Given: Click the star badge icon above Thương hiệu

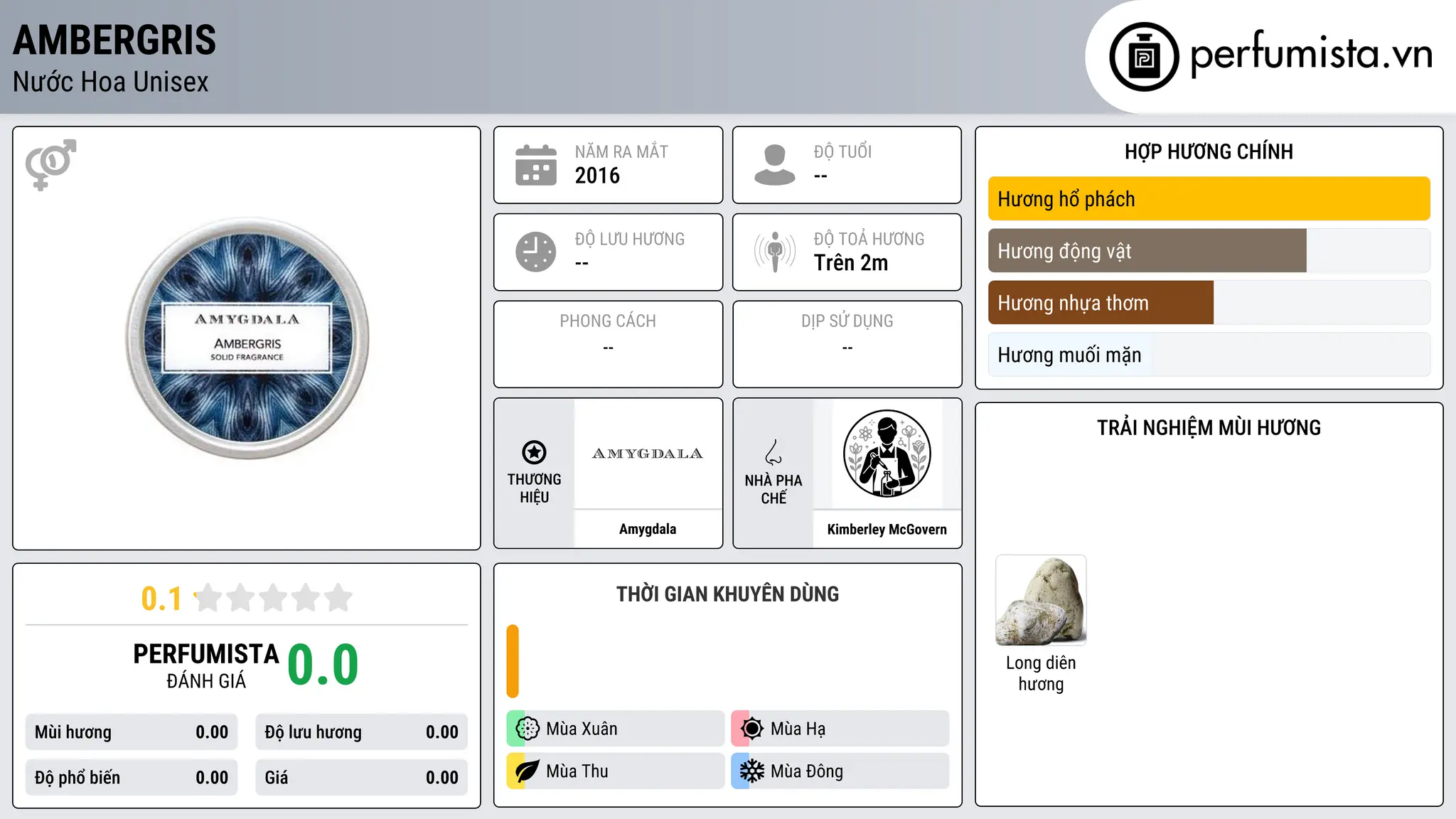Looking at the screenshot, I should click(x=534, y=452).
